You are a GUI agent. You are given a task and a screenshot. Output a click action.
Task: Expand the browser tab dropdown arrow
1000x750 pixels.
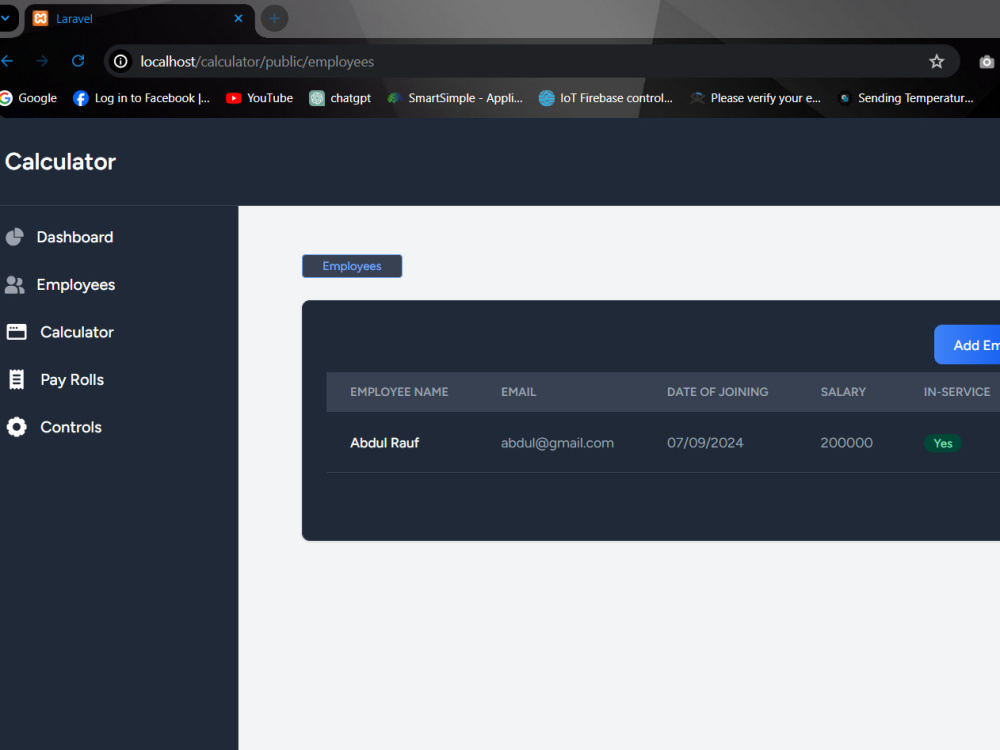tap(5, 18)
